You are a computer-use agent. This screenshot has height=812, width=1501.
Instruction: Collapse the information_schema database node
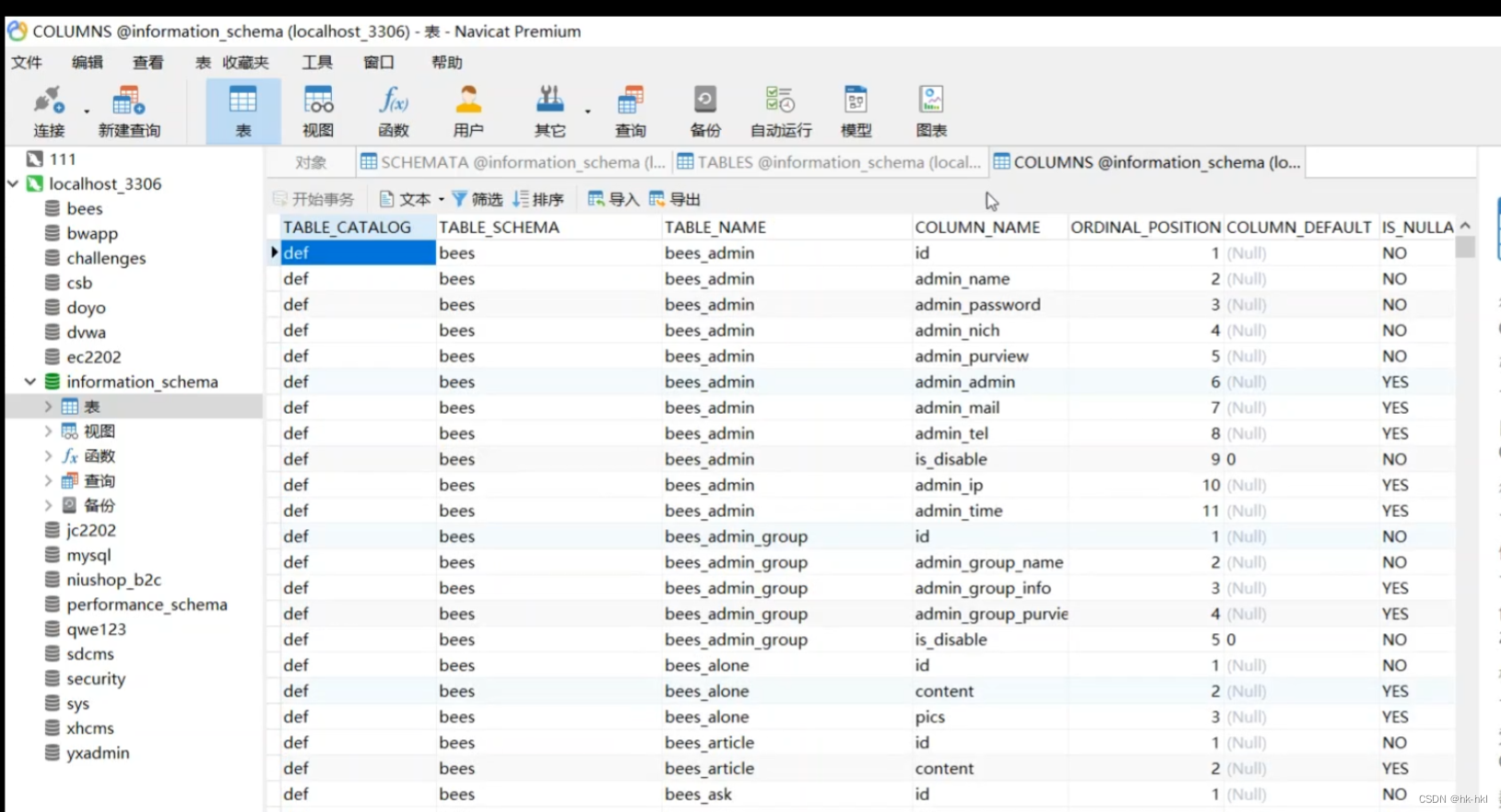[x=30, y=381]
